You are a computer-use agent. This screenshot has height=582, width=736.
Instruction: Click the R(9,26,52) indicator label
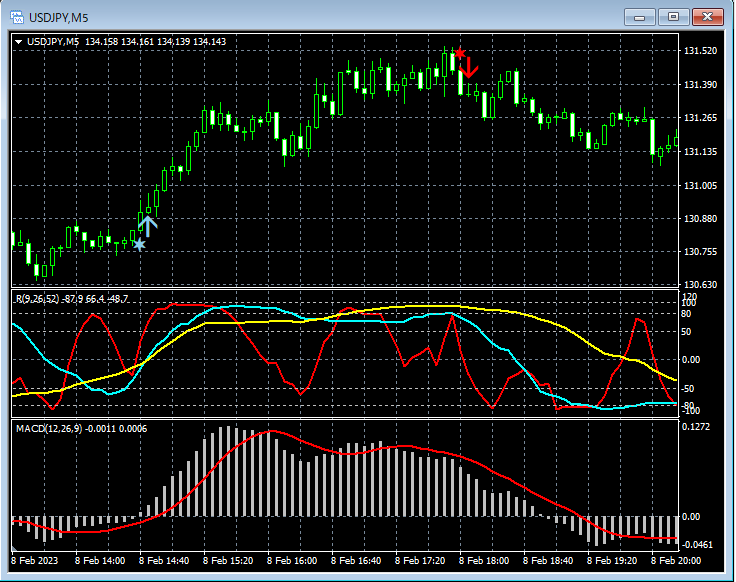click(37, 299)
